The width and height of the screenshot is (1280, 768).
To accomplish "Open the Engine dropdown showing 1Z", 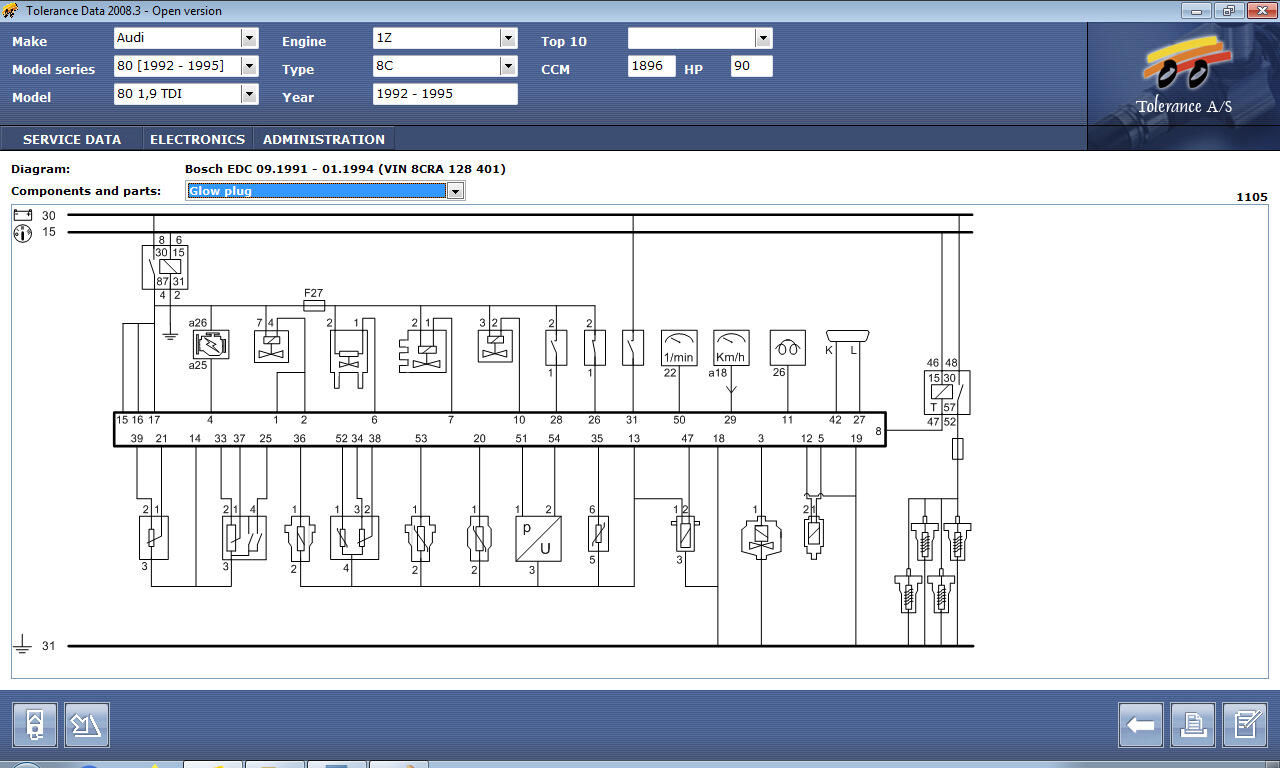I will point(508,38).
